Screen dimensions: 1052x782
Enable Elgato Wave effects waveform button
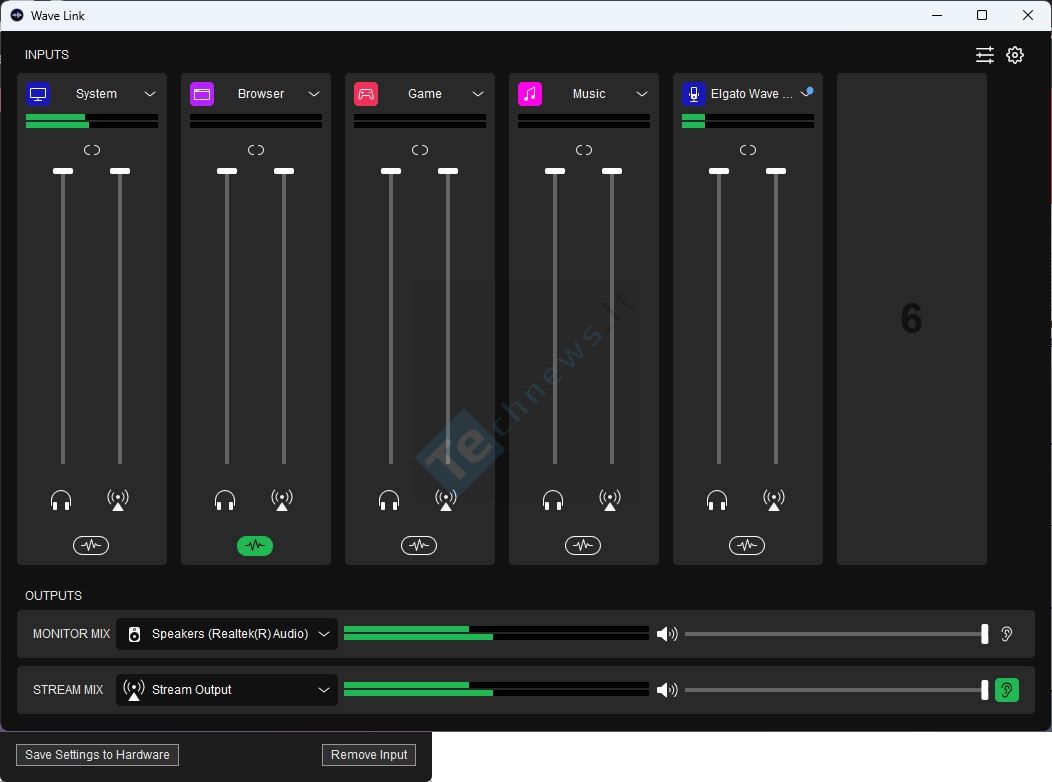click(747, 545)
